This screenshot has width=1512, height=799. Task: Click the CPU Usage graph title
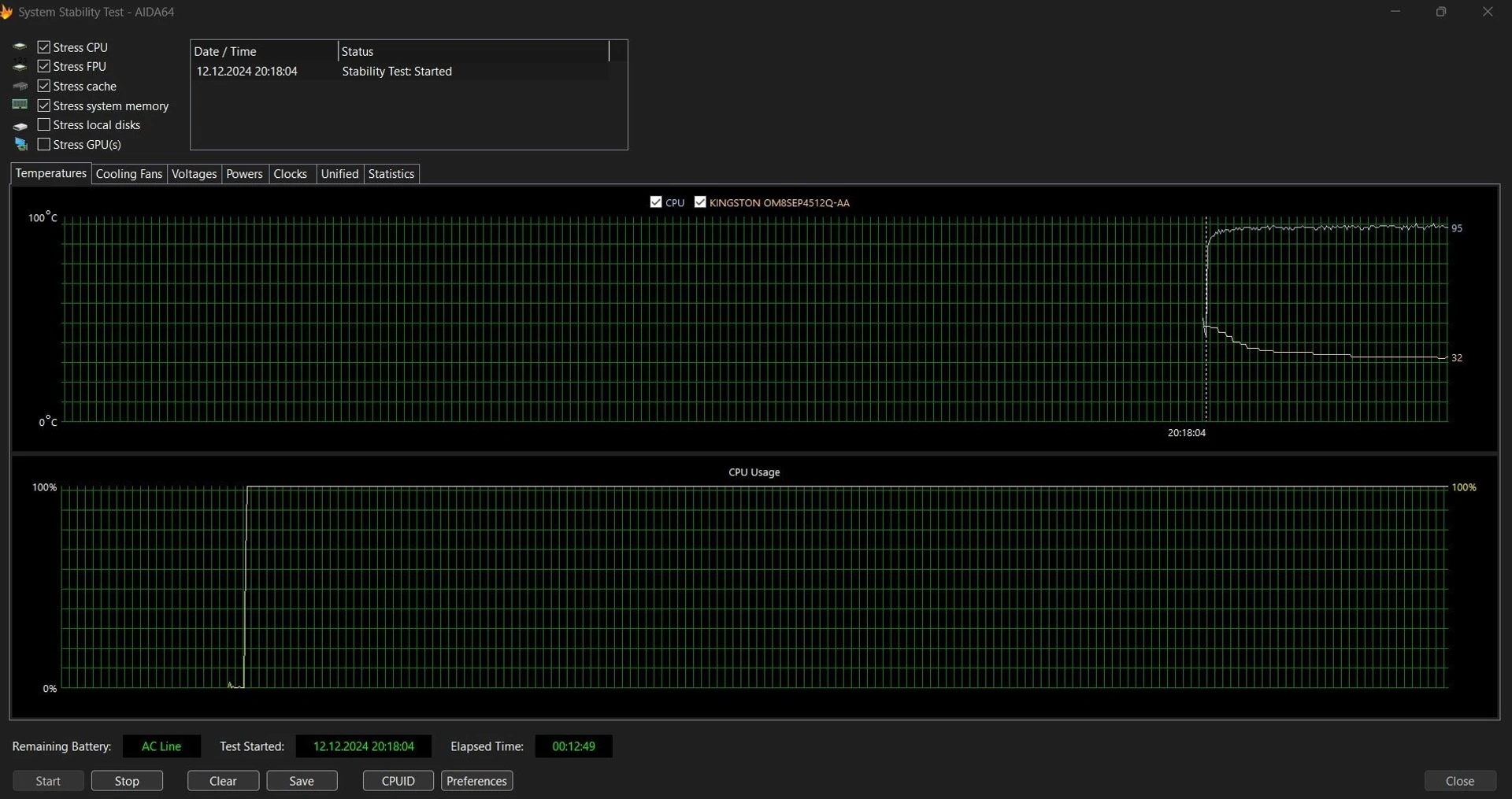point(754,472)
